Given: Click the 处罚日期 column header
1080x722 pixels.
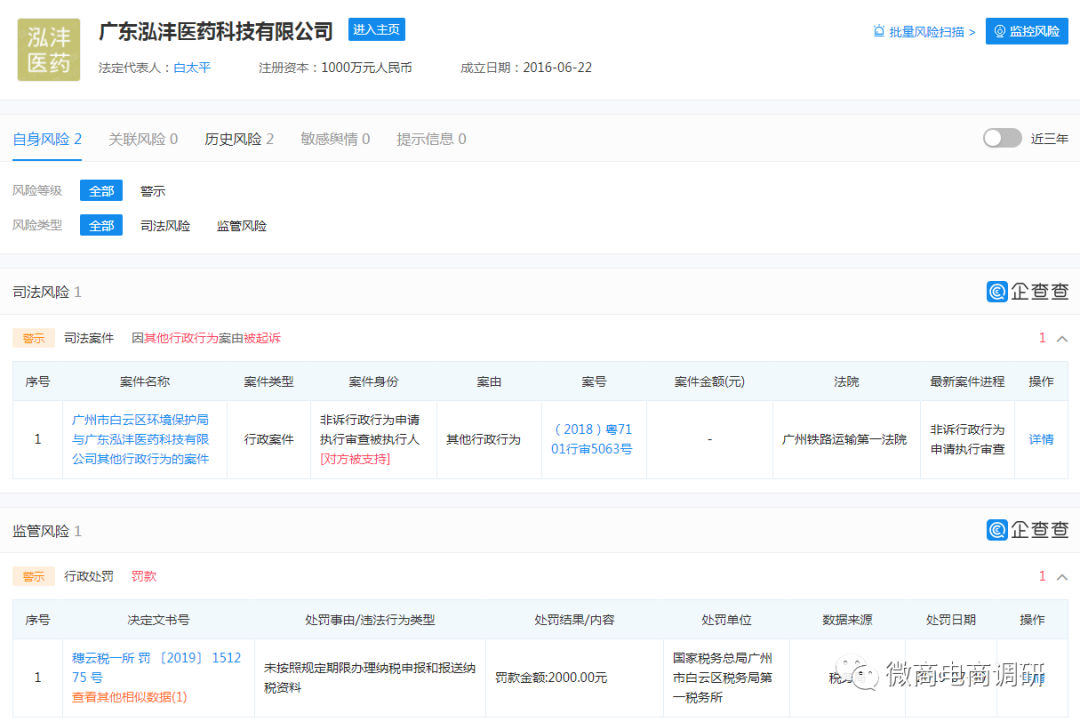Looking at the screenshot, I should 951,620.
